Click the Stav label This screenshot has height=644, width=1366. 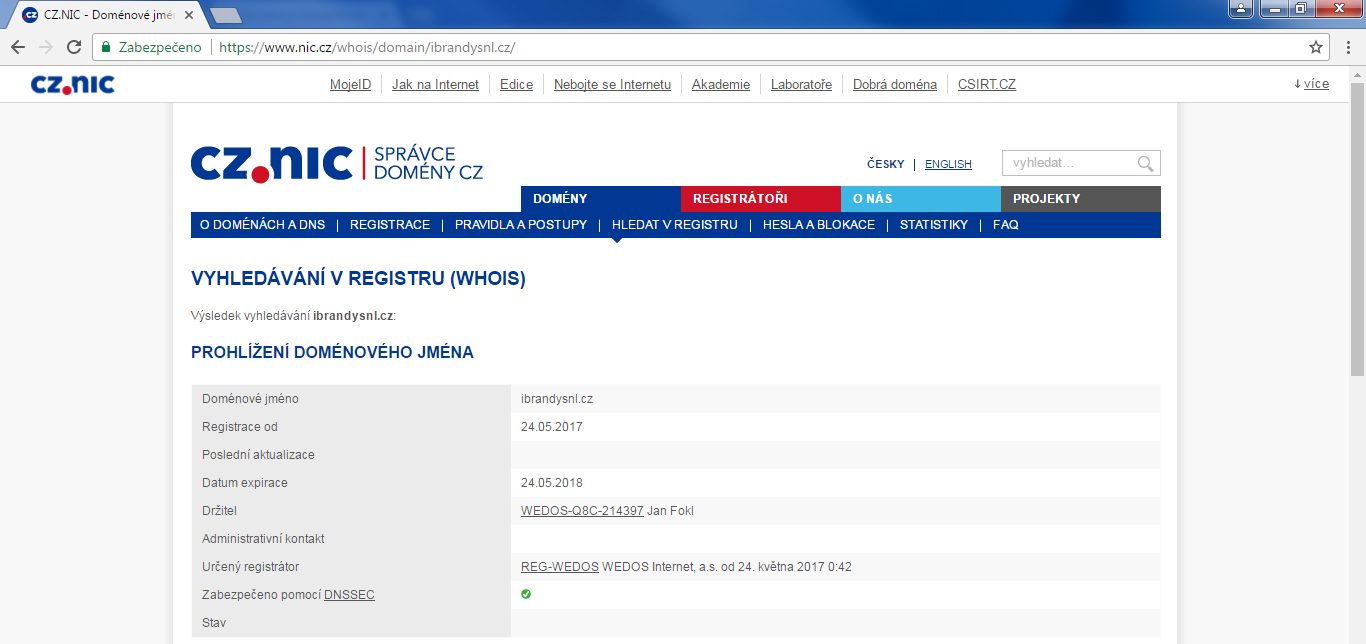tap(214, 623)
